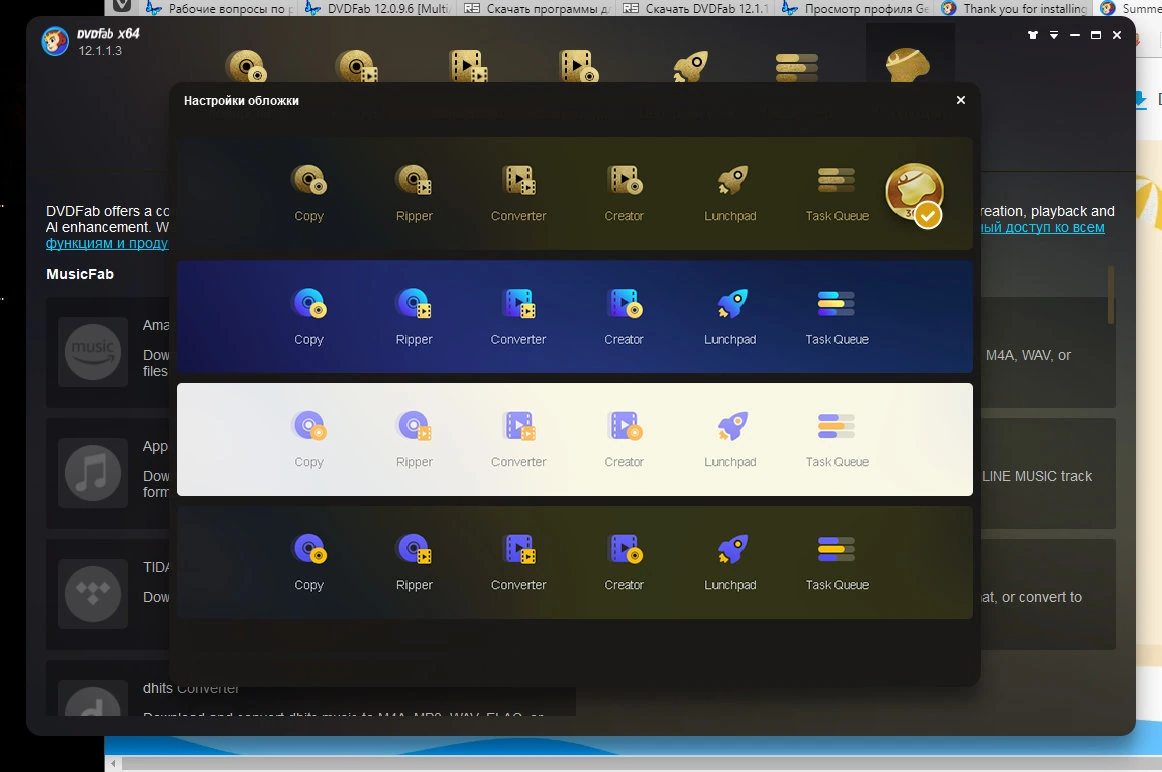
Task: Click the Converter icon in the gold theme row
Action: click(519, 180)
